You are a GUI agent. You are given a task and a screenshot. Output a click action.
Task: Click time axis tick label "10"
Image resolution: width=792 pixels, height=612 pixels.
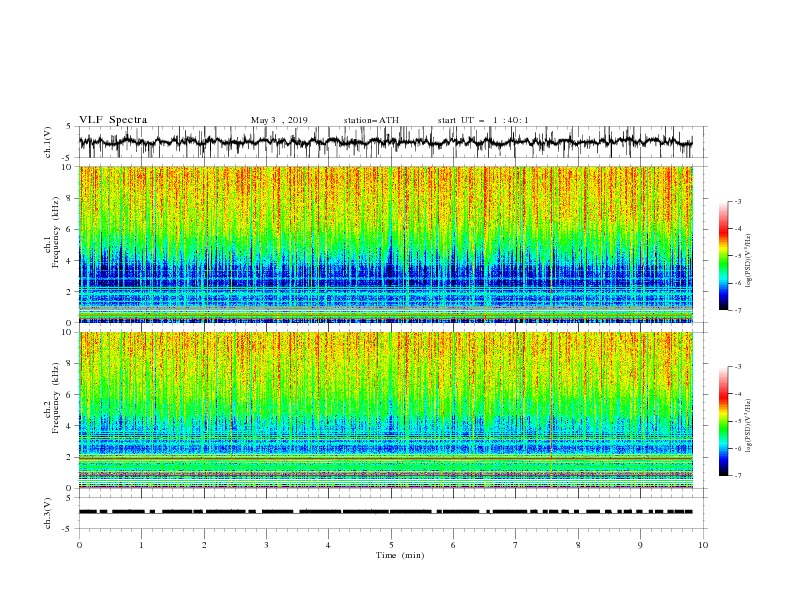click(x=703, y=545)
